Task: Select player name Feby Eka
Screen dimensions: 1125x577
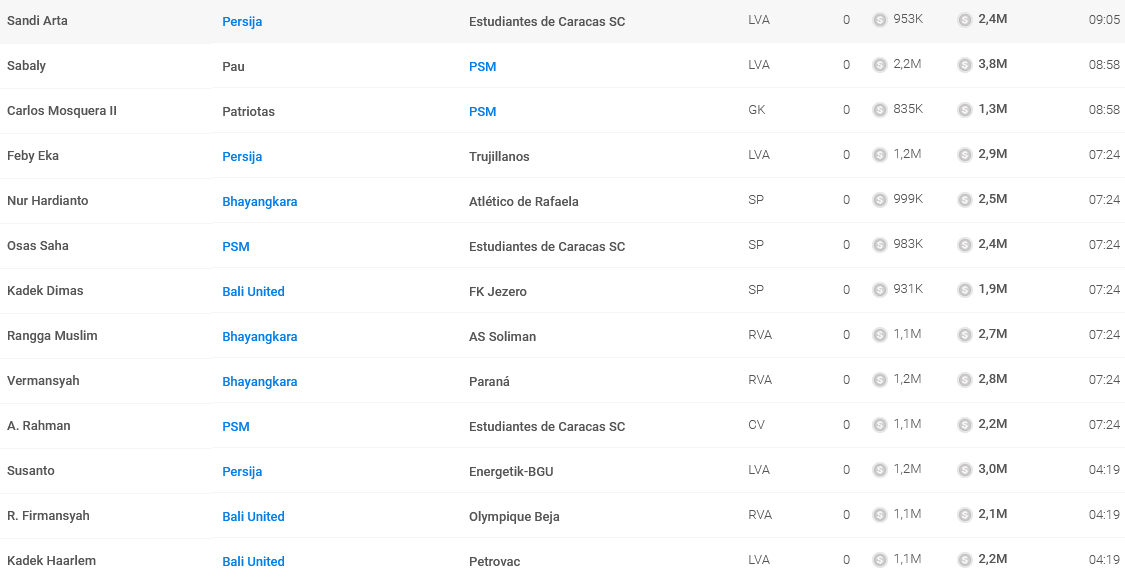Action: [33, 156]
